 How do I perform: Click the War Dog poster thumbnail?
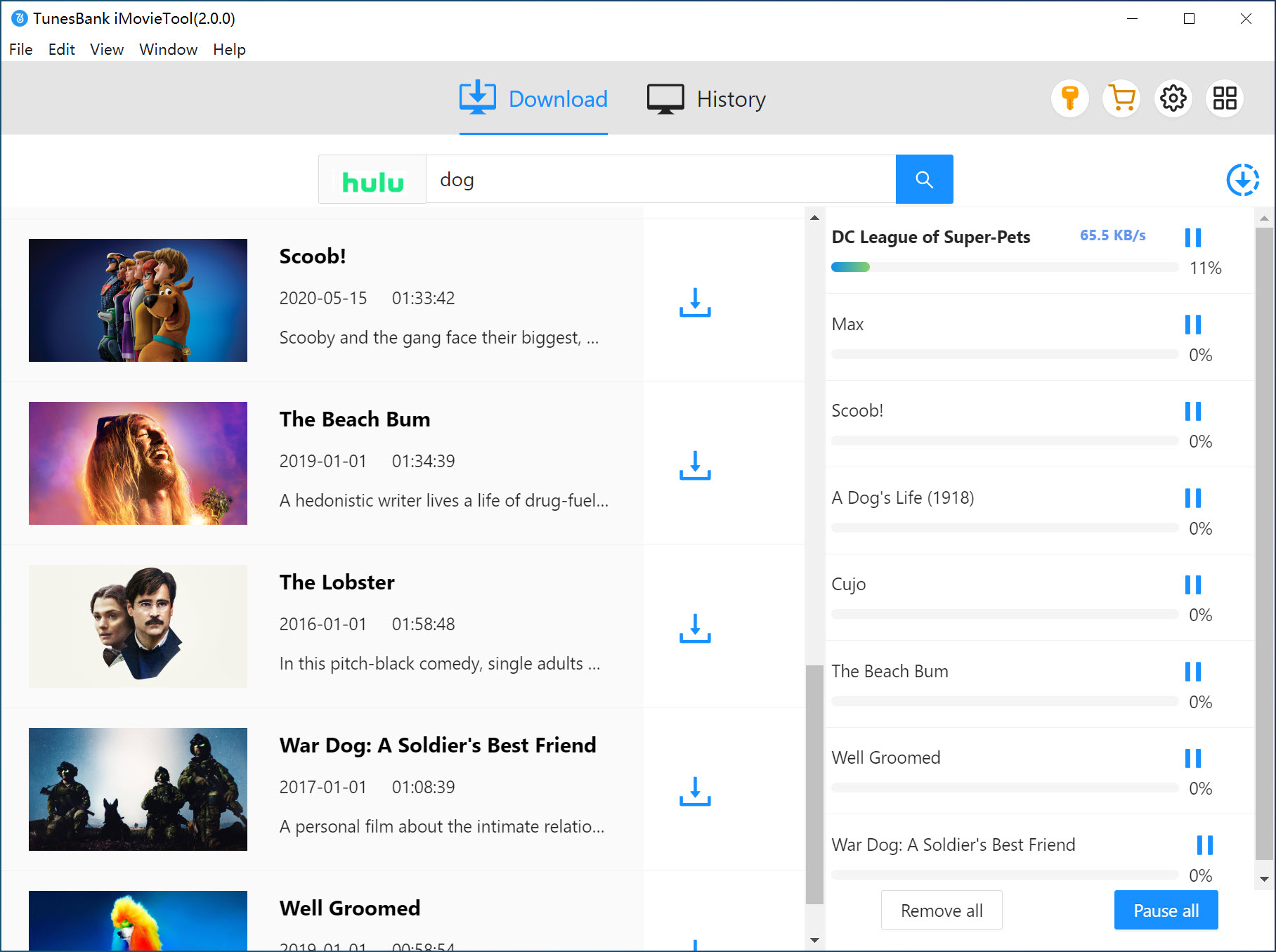(138, 789)
